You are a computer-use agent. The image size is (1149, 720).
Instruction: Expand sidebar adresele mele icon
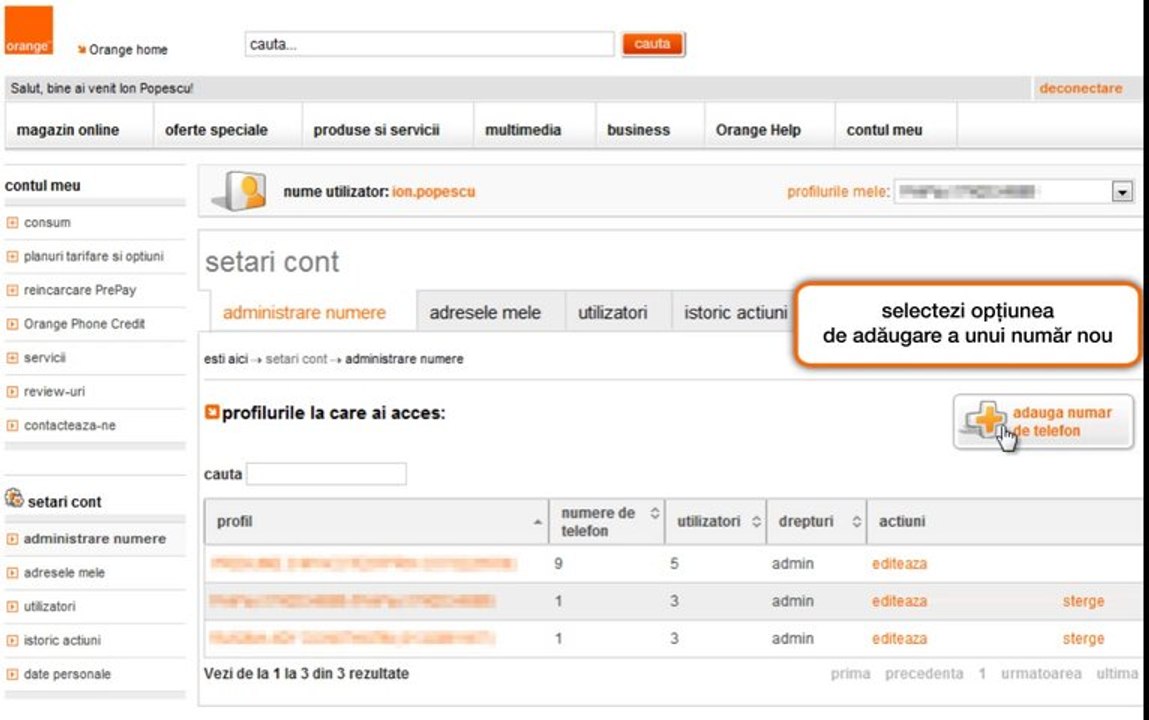(12, 573)
